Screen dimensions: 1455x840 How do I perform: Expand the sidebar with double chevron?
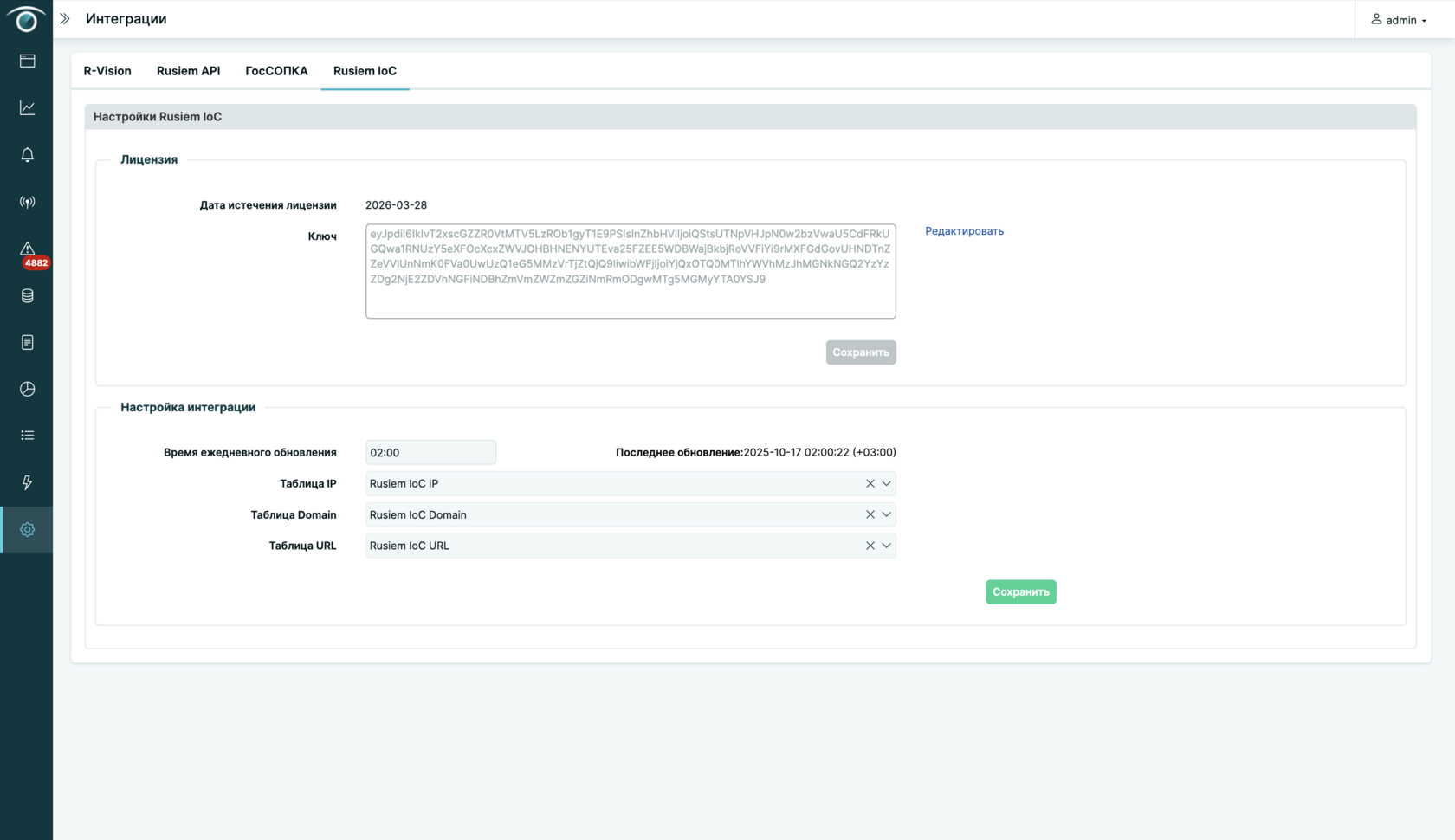(65, 18)
